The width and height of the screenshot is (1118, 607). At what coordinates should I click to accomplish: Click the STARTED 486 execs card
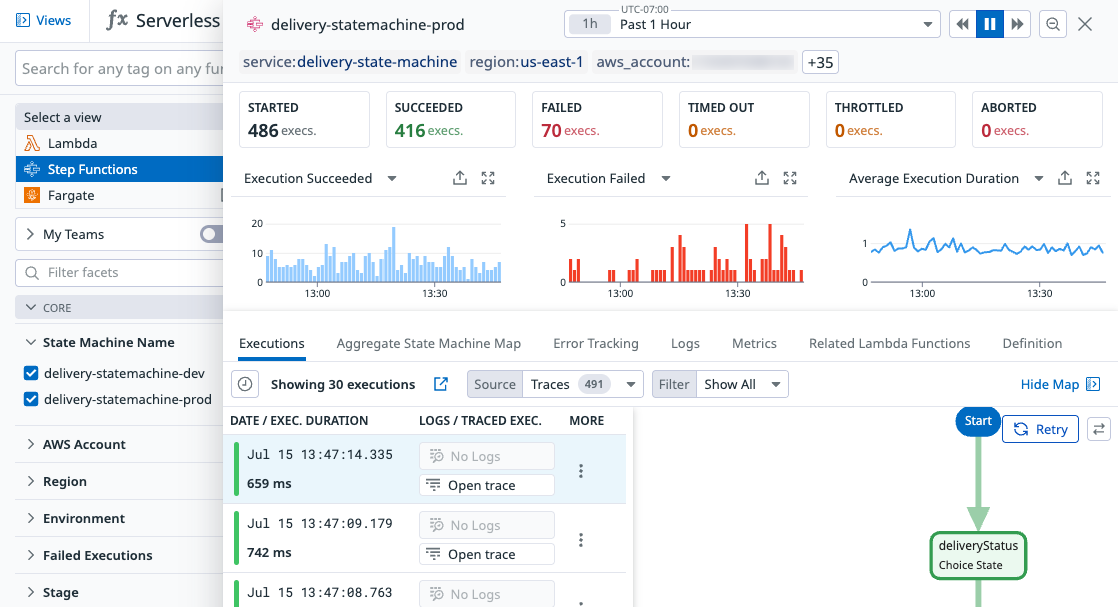304,119
